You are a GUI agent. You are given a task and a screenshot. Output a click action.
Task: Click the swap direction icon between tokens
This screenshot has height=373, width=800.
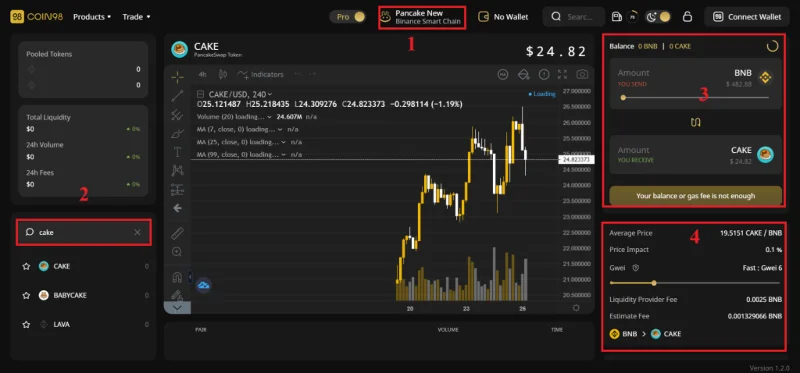696,122
